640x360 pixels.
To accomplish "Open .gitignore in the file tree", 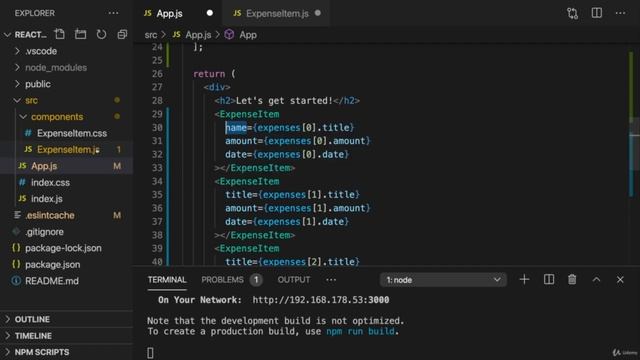I will point(66,231).
